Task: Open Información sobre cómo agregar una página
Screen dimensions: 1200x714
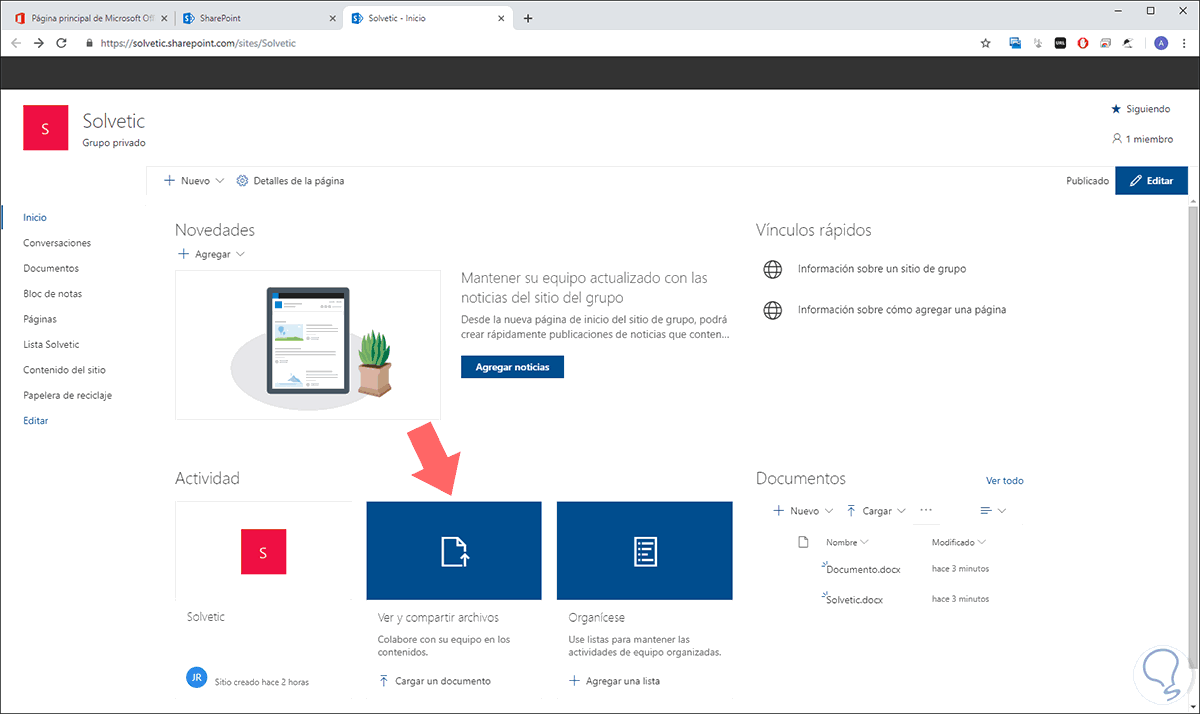Action: click(x=901, y=310)
